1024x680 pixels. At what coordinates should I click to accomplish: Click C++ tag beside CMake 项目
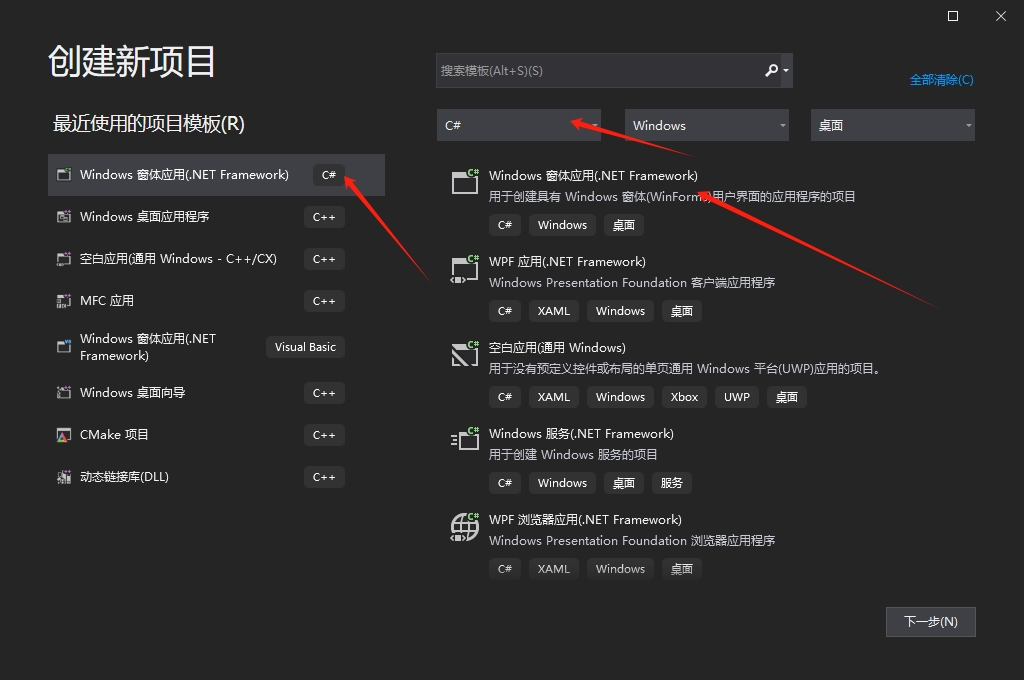(x=324, y=435)
